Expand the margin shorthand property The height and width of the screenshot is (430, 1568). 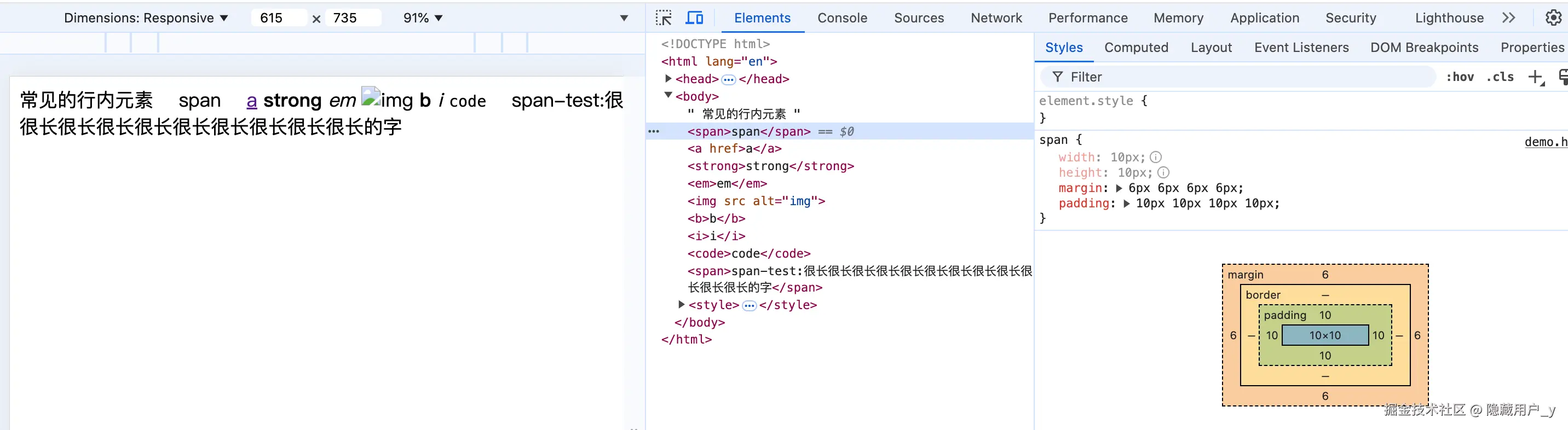(1119, 188)
